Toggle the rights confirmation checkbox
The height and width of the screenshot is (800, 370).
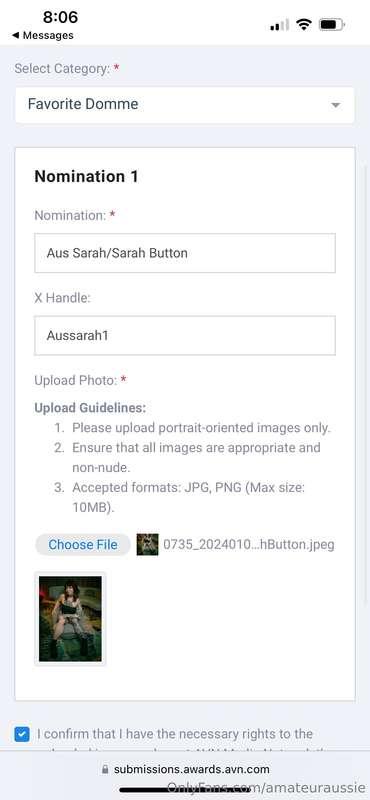tap(22, 734)
